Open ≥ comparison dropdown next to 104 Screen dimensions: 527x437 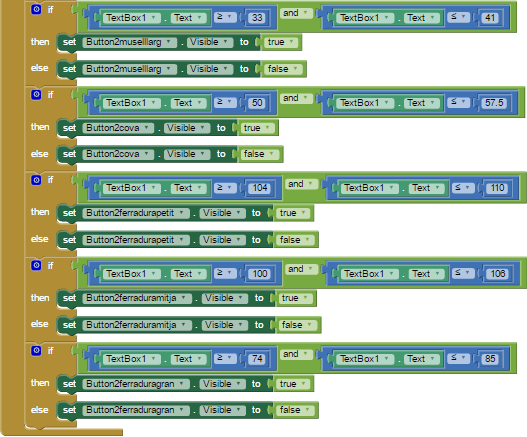(226, 188)
